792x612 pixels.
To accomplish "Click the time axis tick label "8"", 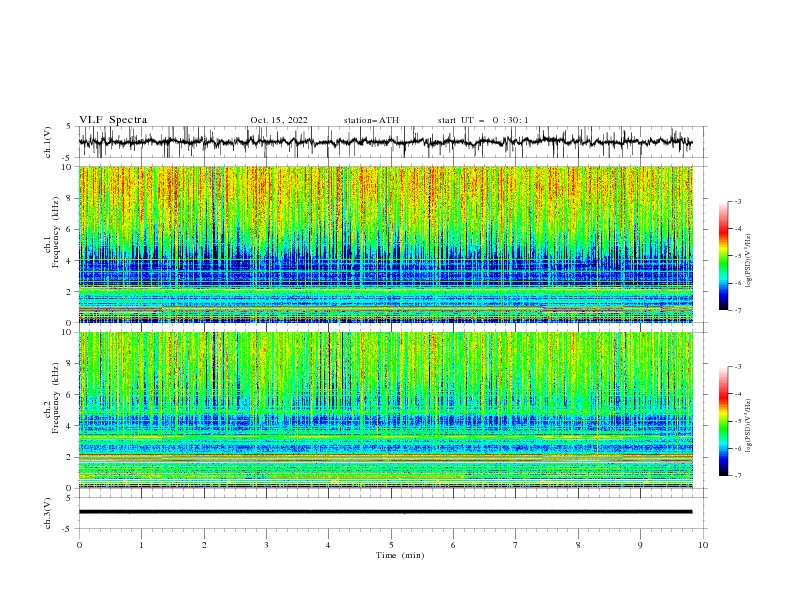I will (x=578, y=545).
